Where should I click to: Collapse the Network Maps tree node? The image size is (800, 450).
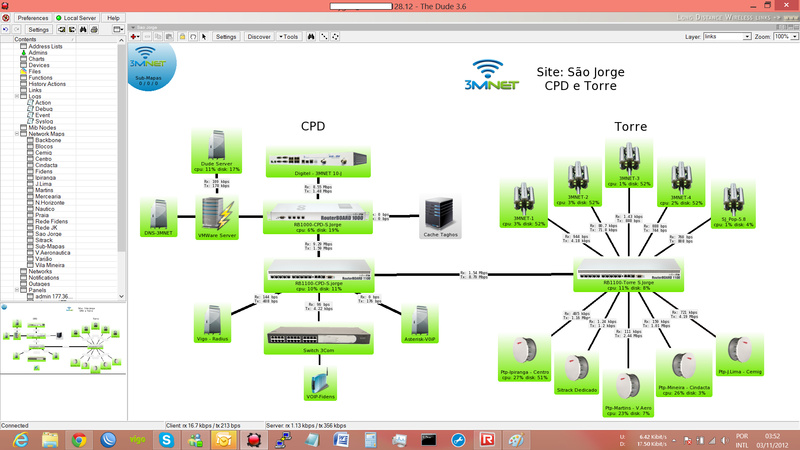pos(17,134)
